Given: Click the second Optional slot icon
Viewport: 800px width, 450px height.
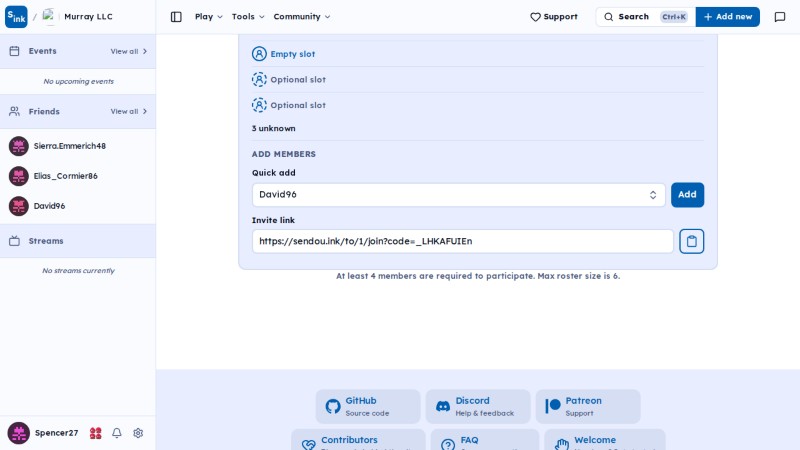Looking at the screenshot, I should tap(259, 105).
